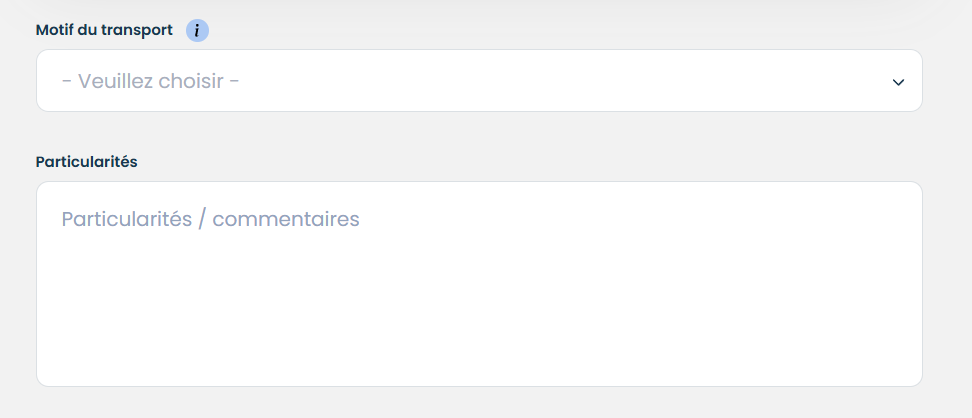Show help tooltip for transport reason
This screenshot has height=418, width=972.
(197, 30)
